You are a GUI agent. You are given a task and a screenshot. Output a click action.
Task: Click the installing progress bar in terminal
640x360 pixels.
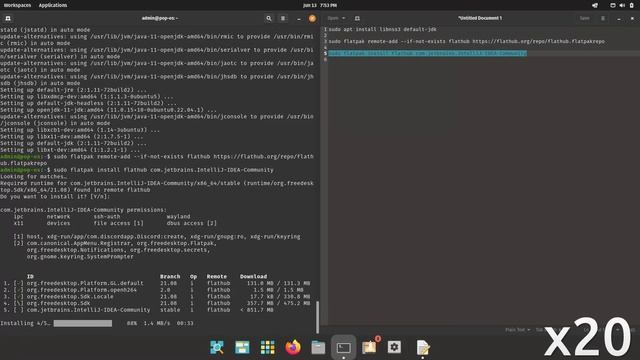coord(83,323)
